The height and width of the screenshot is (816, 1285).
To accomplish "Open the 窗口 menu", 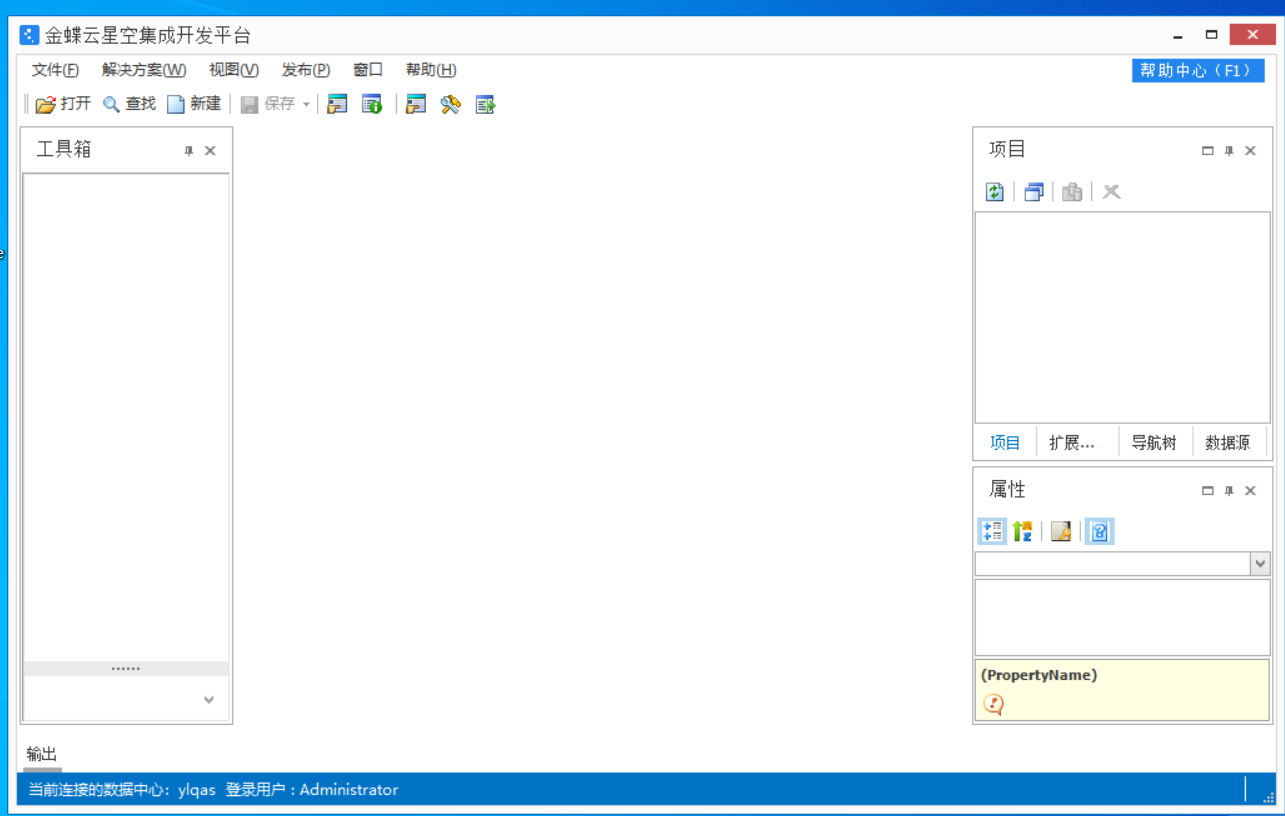I will click(x=368, y=70).
